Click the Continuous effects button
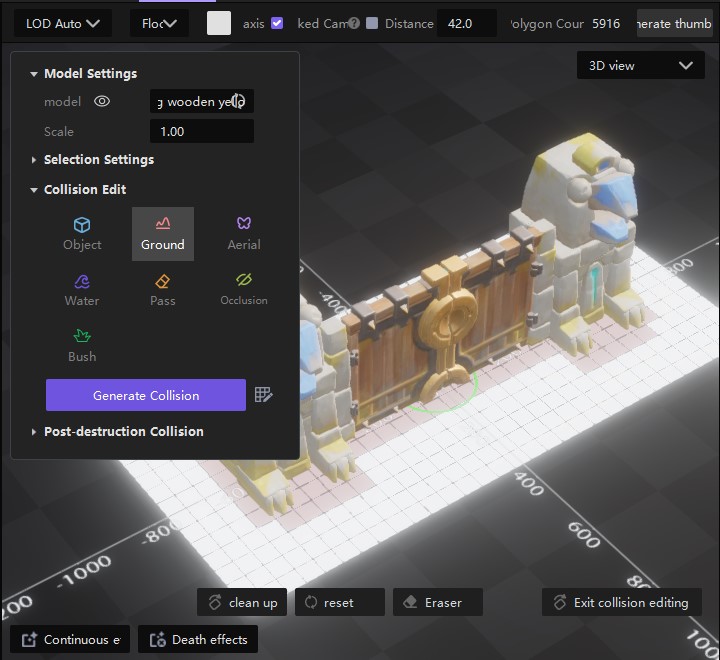 [70, 639]
